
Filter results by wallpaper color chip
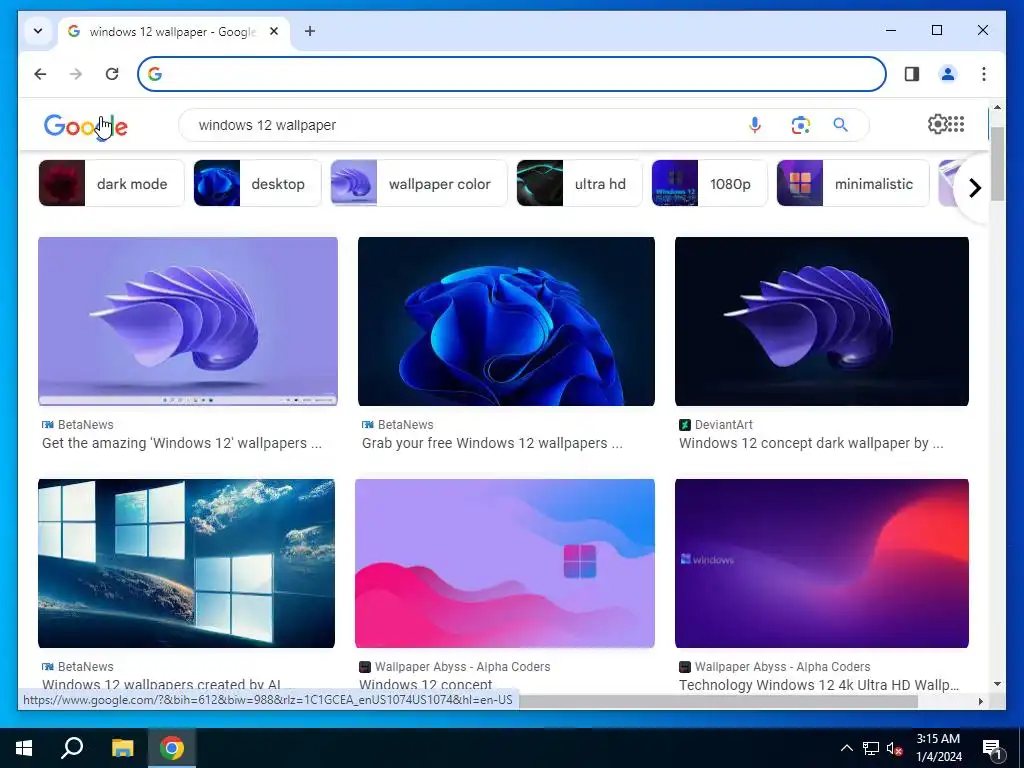[x=419, y=184]
